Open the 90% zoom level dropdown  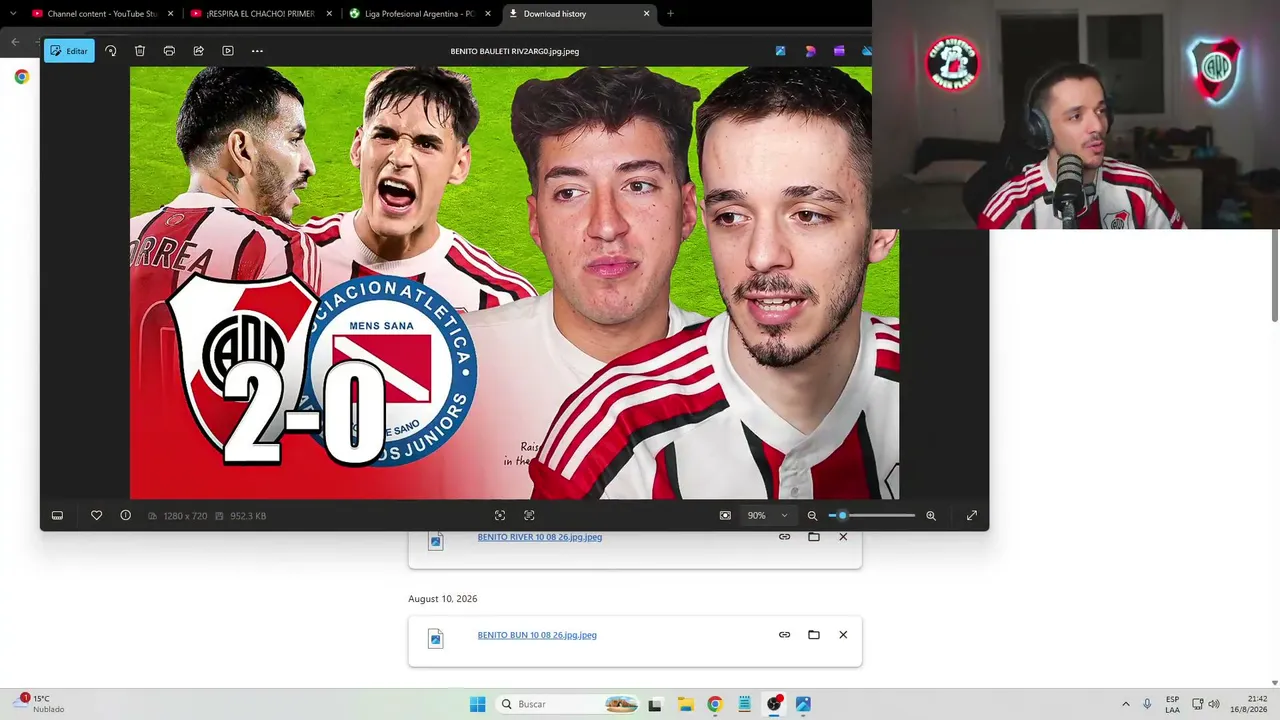pyautogui.click(x=768, y=516)
